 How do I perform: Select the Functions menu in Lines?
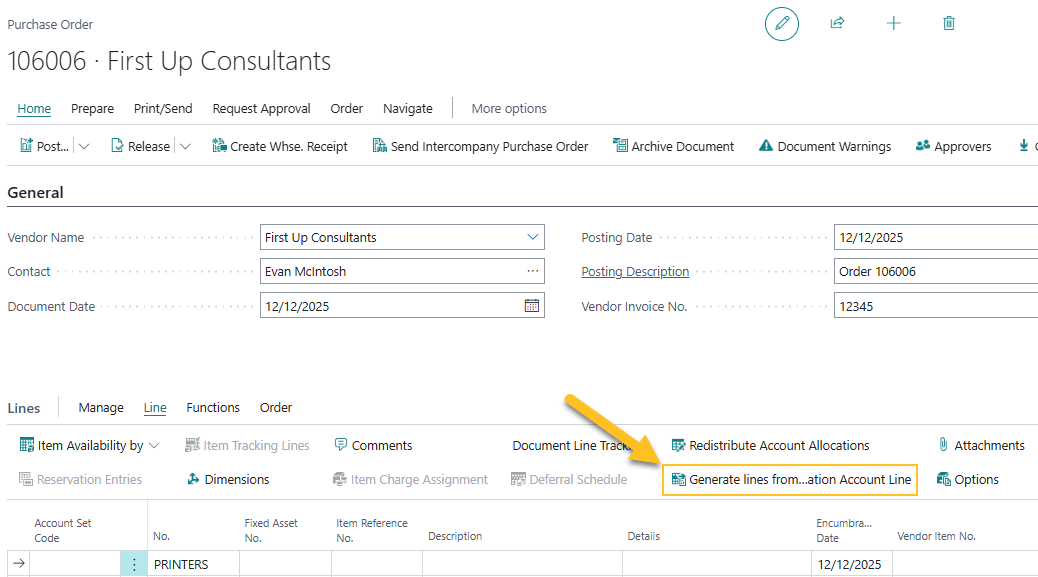point(212,407)
